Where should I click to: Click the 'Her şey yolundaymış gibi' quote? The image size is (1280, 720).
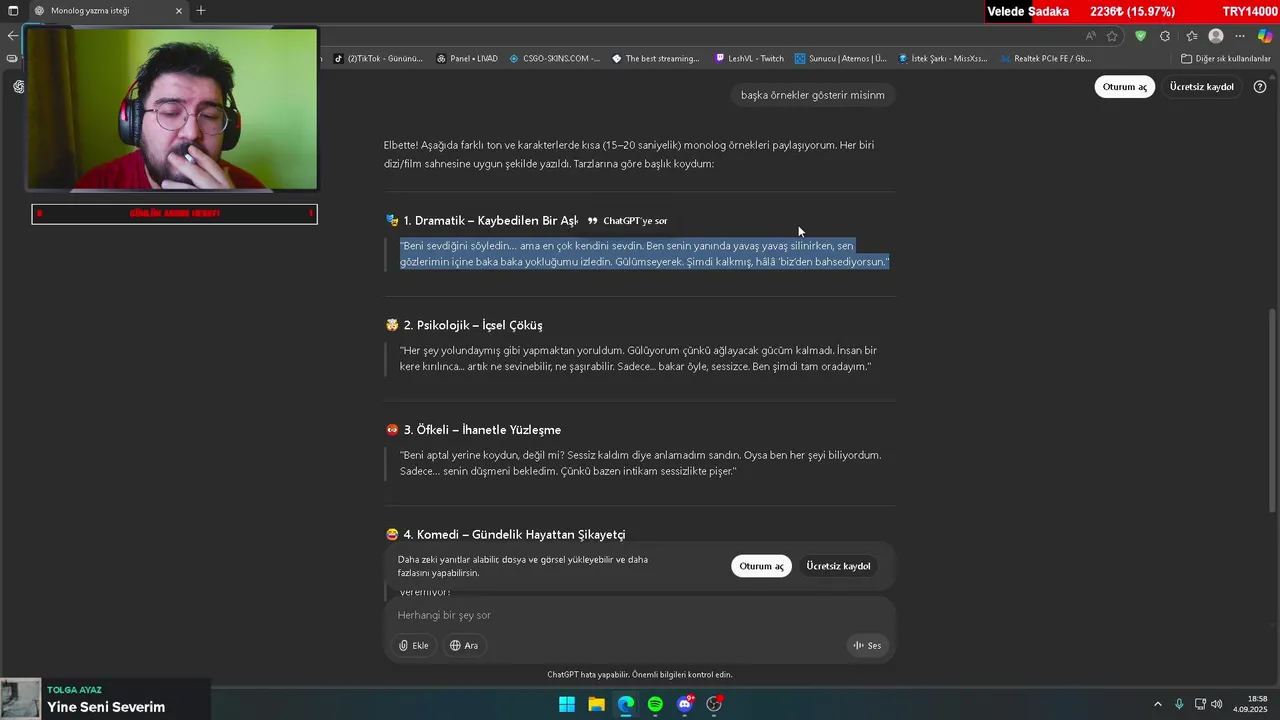638,358
